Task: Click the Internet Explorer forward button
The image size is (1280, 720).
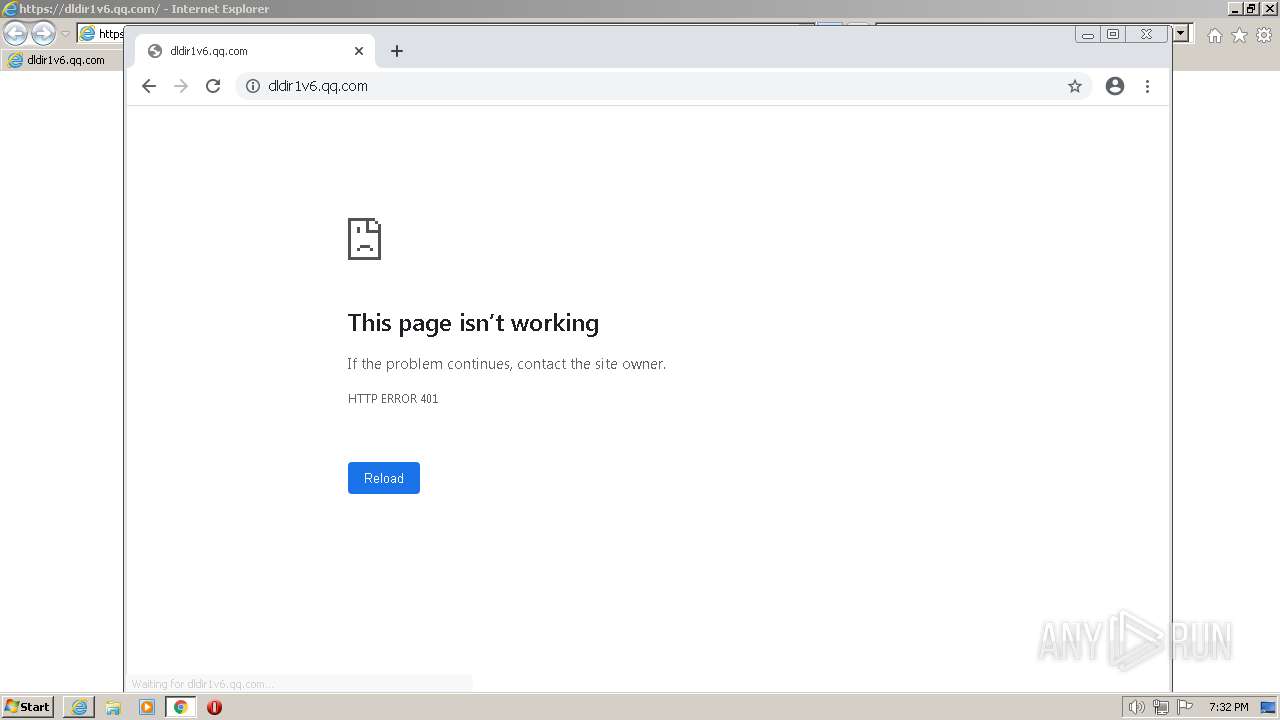Action: [x=43, y=33]
